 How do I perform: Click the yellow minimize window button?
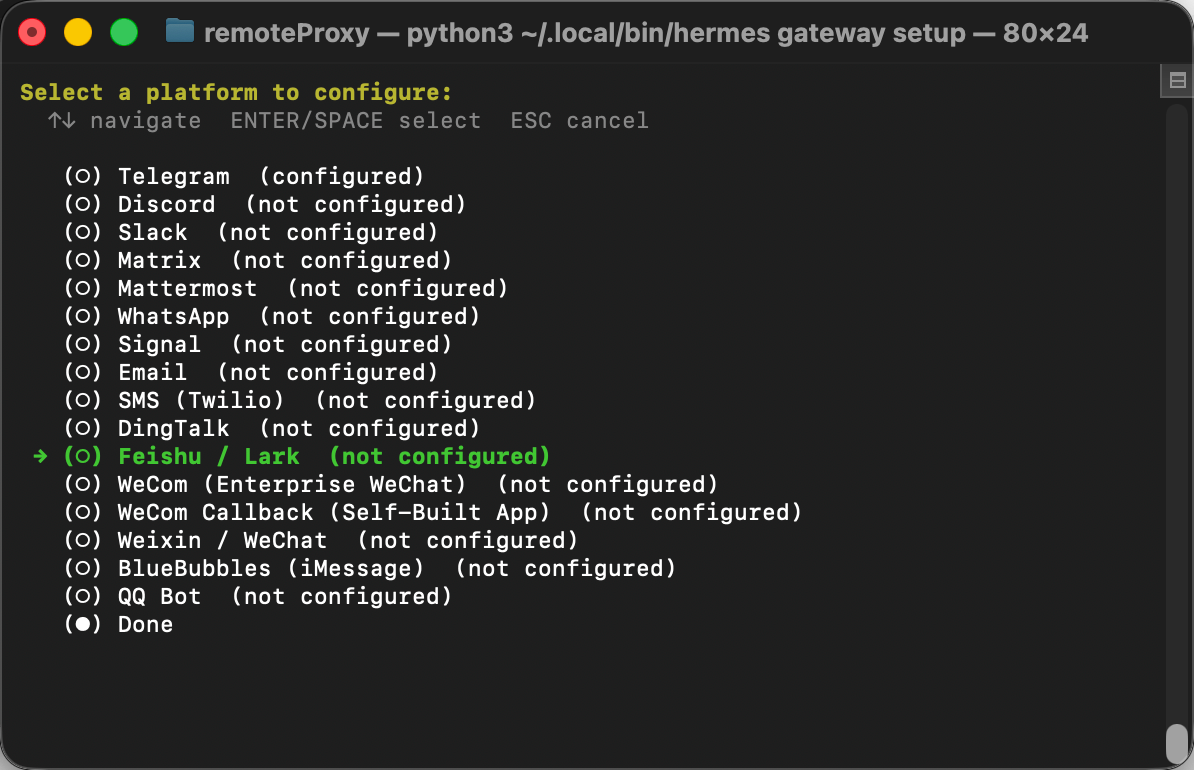click(78, 33)
